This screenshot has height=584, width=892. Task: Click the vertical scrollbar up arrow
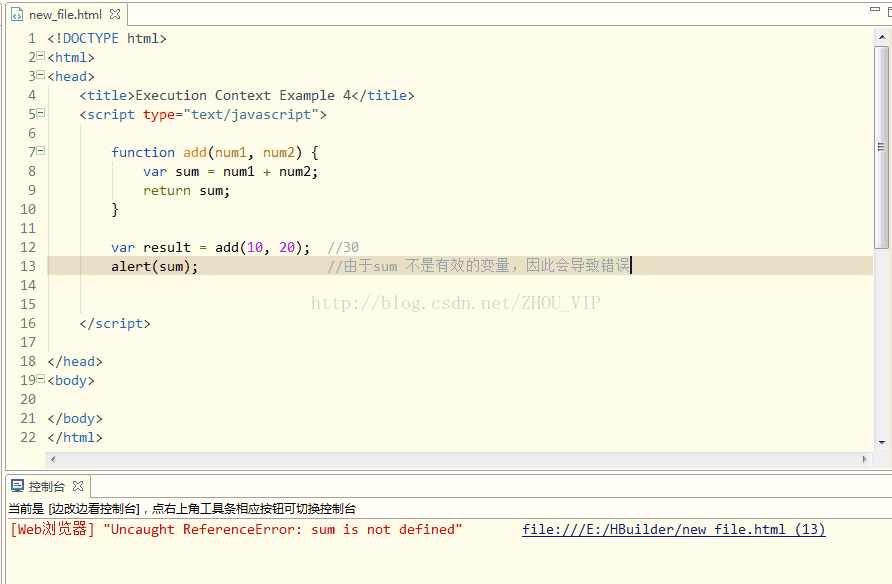882,37
